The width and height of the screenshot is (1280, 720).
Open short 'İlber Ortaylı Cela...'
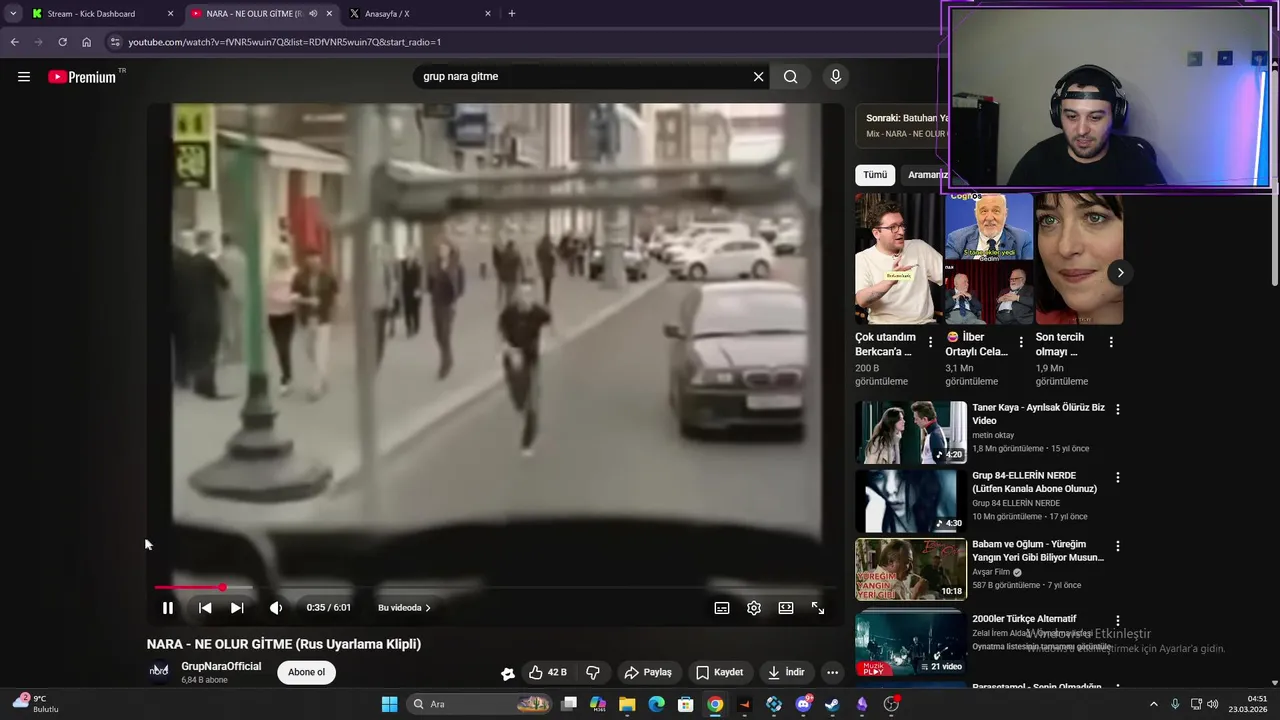989,258
